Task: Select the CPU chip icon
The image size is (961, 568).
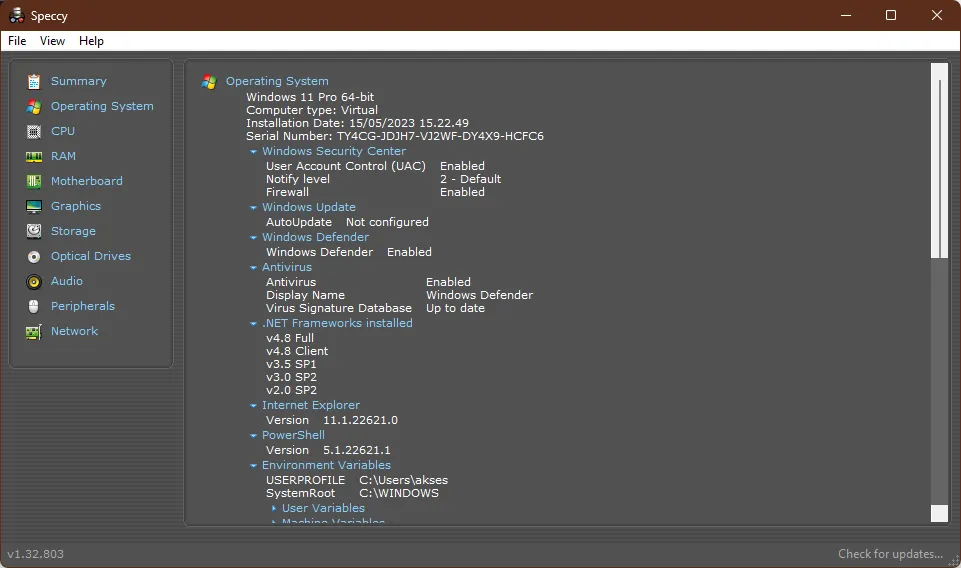Action: coord(34,131)
